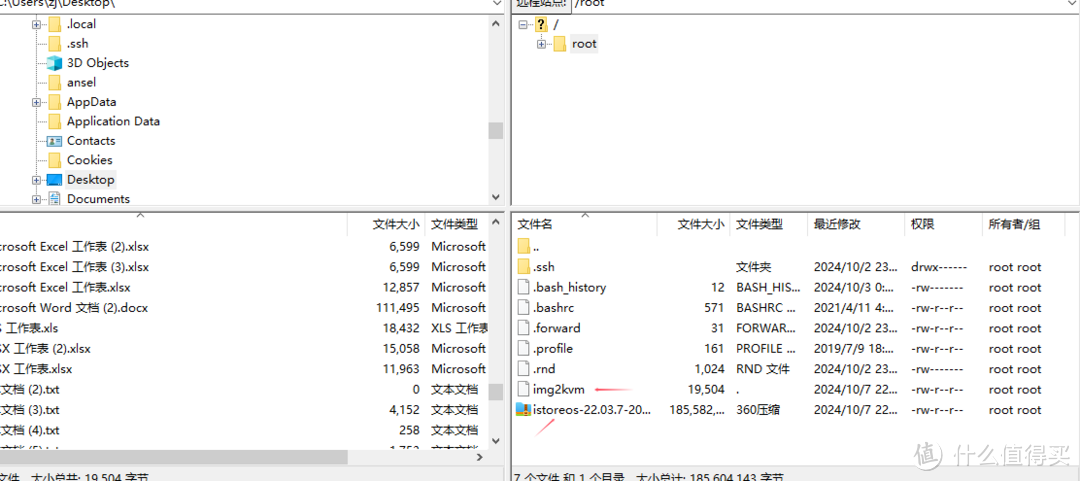The height and width of the screenshot is (481, 1080).
Task: Select local file Excel 工作表 (2).xlsx
Action: [74, 247]
